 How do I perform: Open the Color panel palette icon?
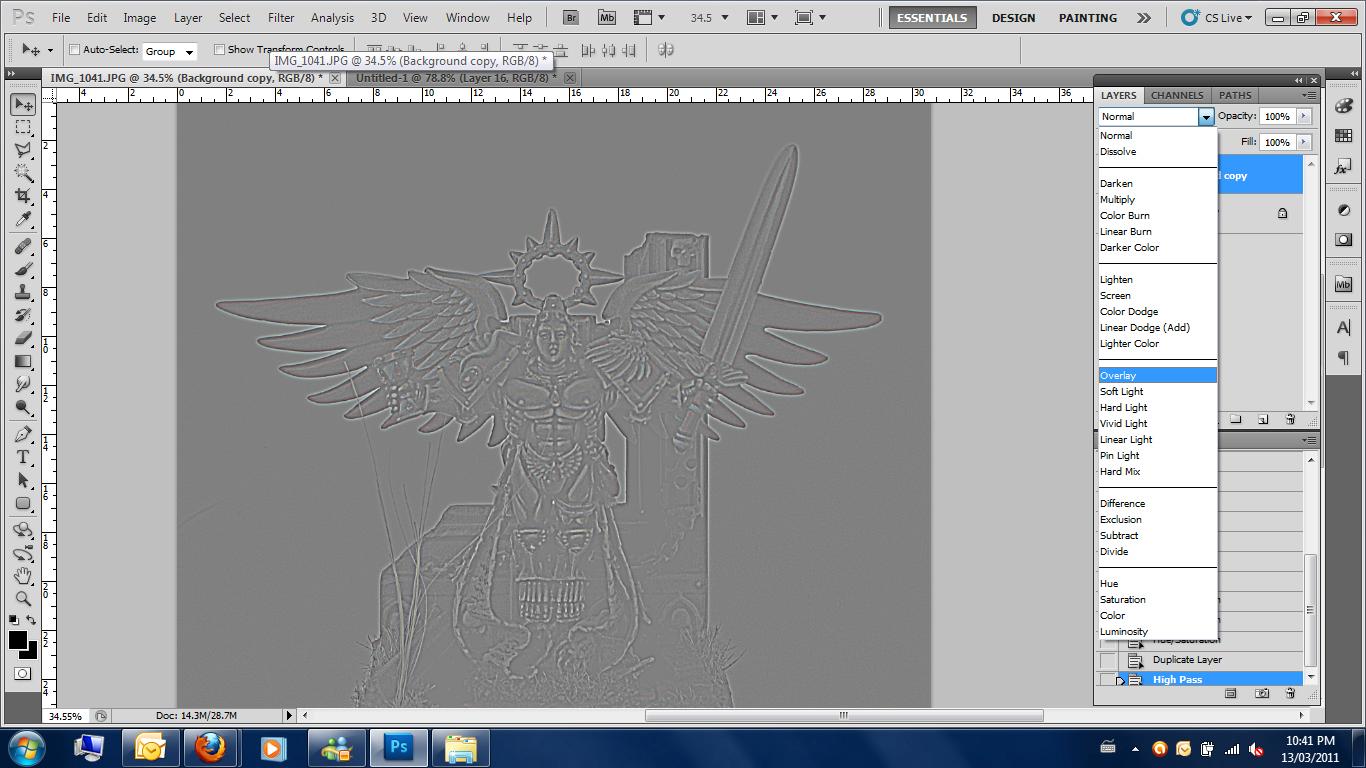pos(1343,106)
